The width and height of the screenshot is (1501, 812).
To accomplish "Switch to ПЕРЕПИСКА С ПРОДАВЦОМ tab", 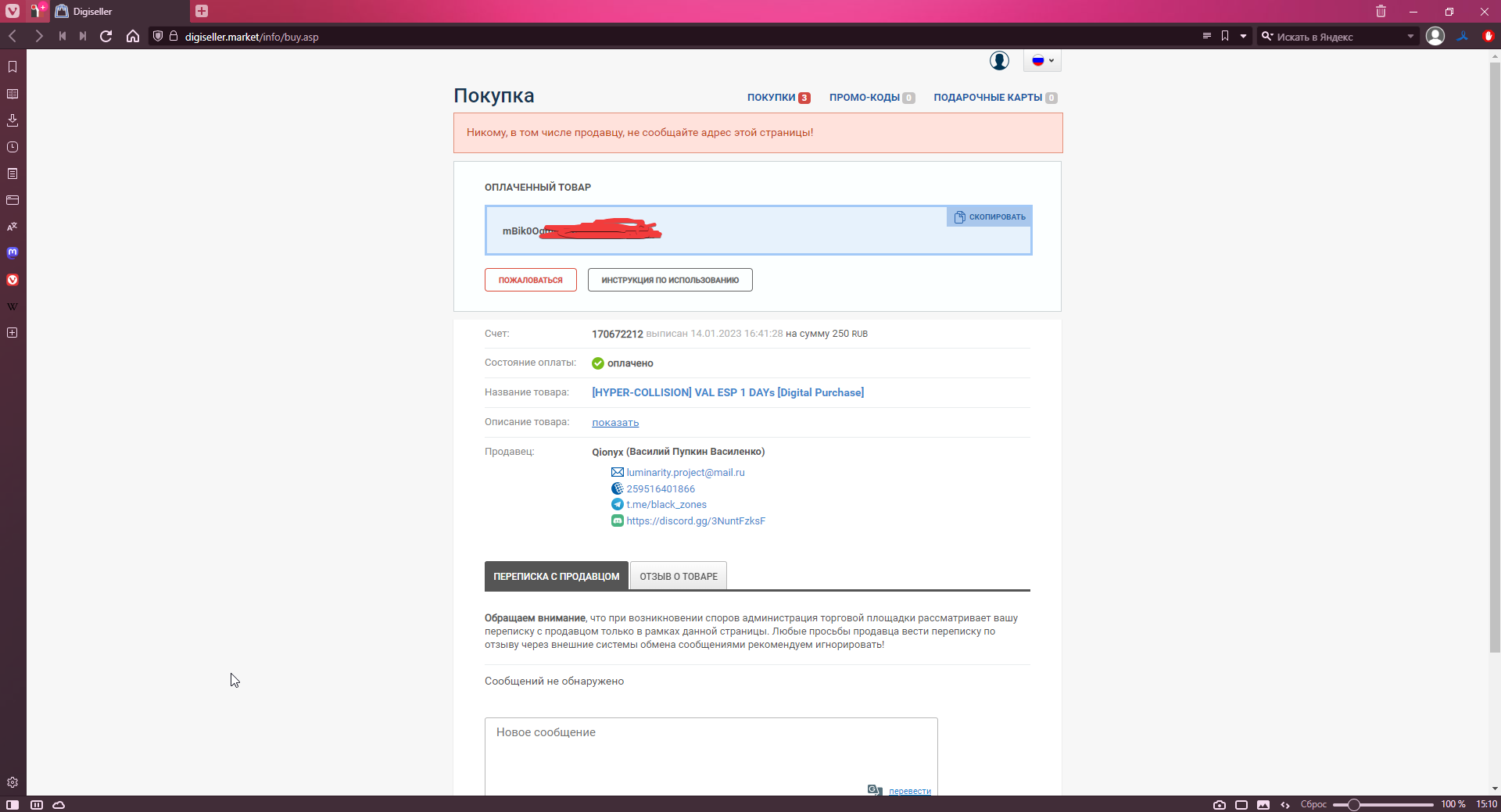I will click(x=557, y=576).
